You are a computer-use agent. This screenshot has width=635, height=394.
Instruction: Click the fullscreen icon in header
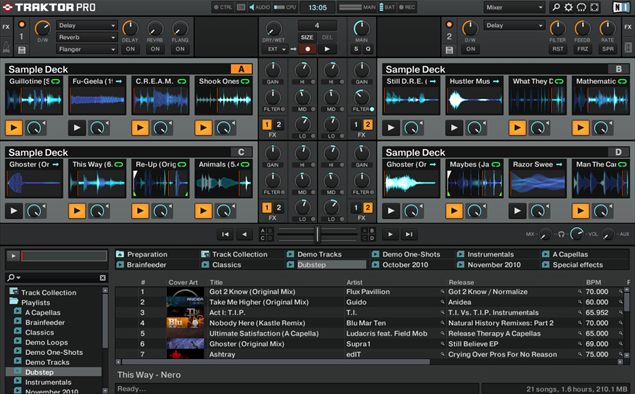pos(595,7)
